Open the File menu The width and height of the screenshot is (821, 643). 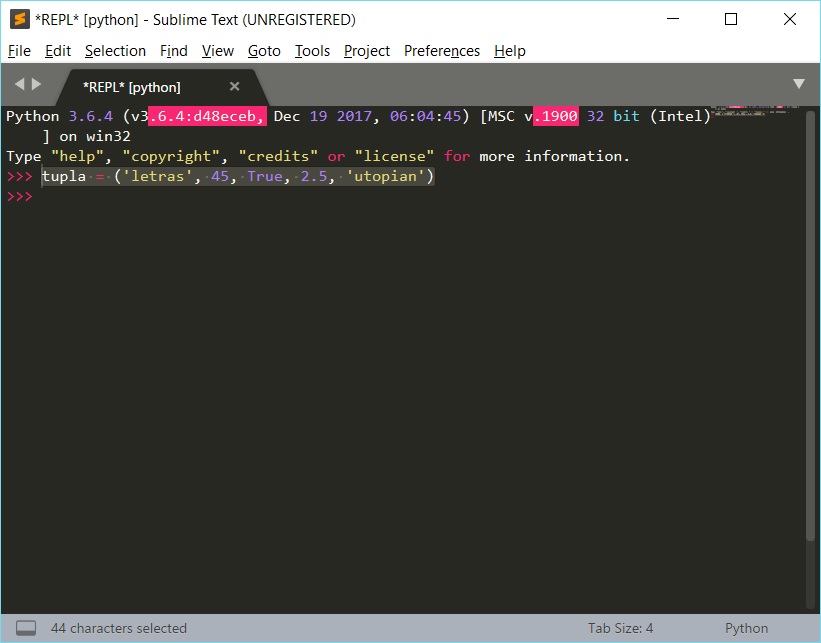pyautogui.click(x=19, y=51)
